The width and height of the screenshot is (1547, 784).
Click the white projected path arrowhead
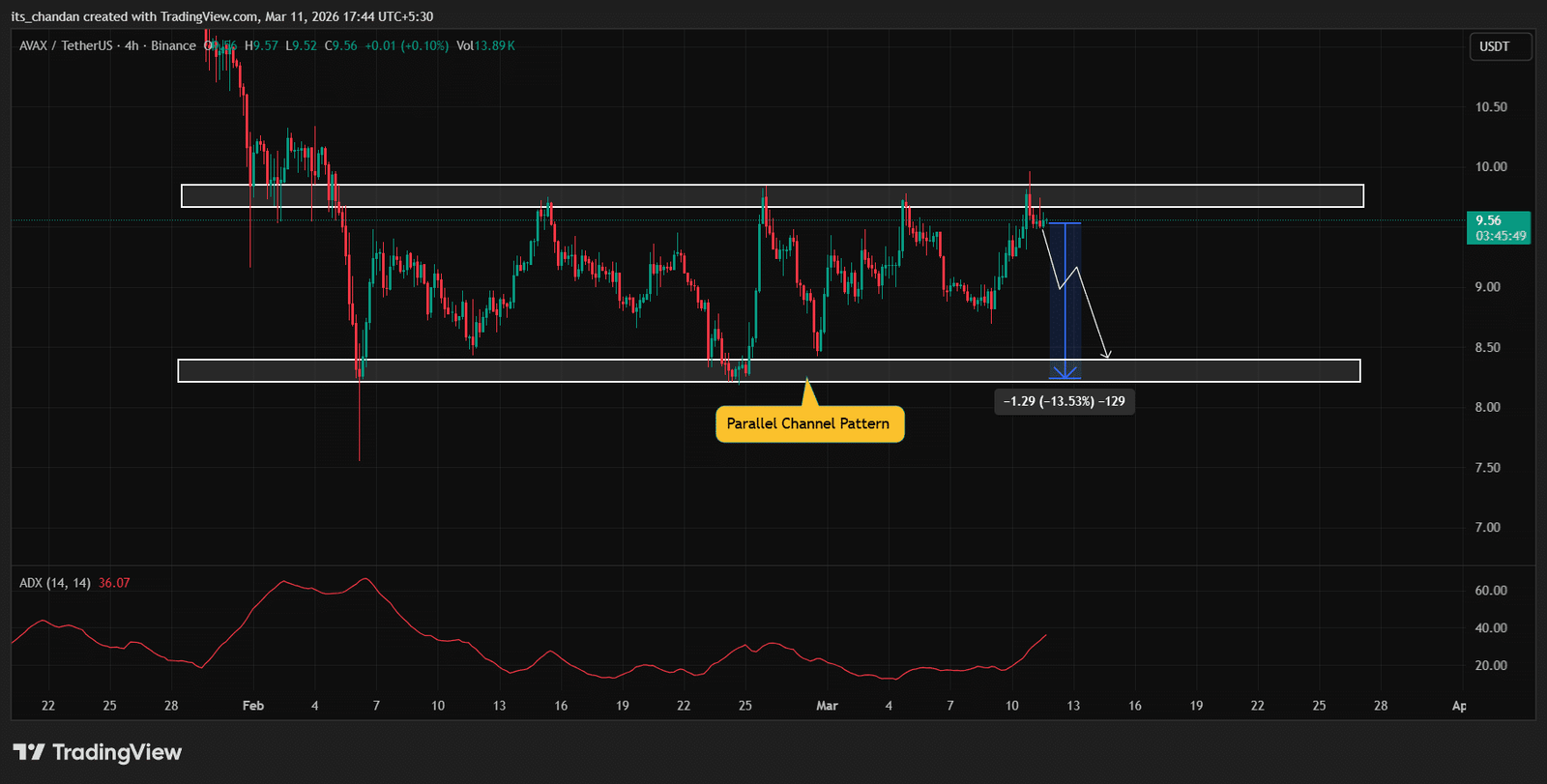click(x=1108, y=355)
